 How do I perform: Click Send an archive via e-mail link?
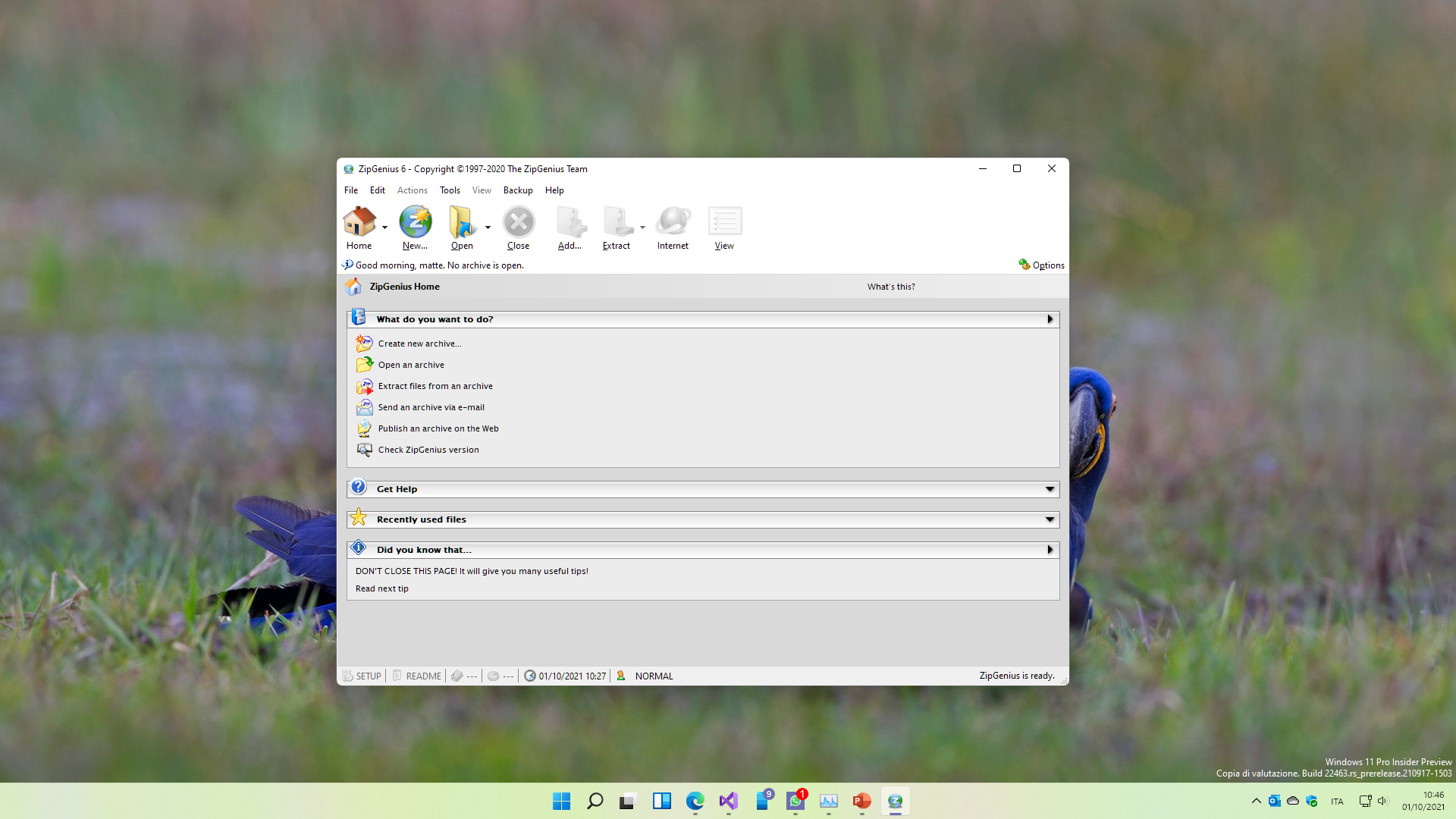pos(431,407)
